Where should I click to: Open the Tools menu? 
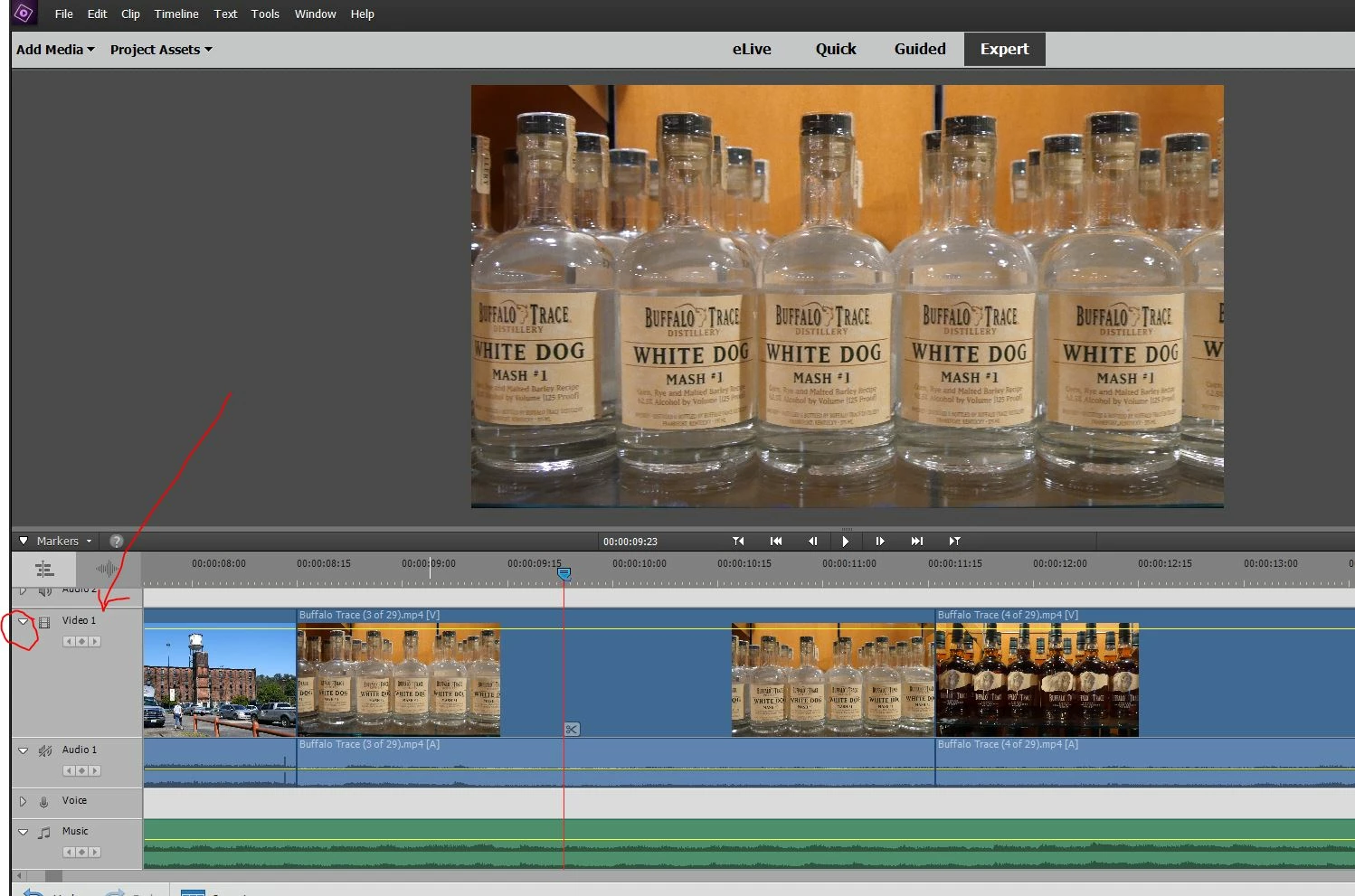(x=265, y=14)
